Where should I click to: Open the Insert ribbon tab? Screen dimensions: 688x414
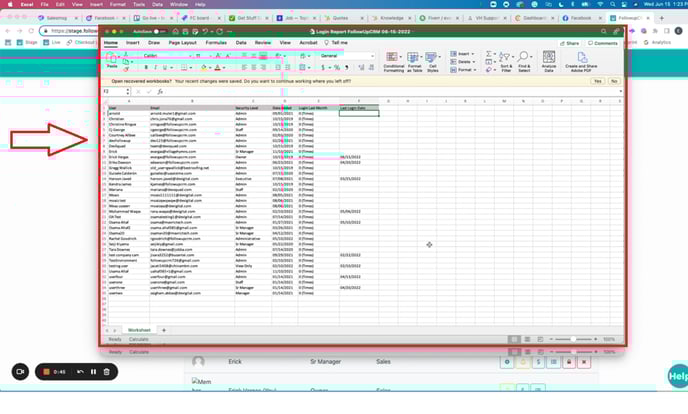[x=133, y=43]
